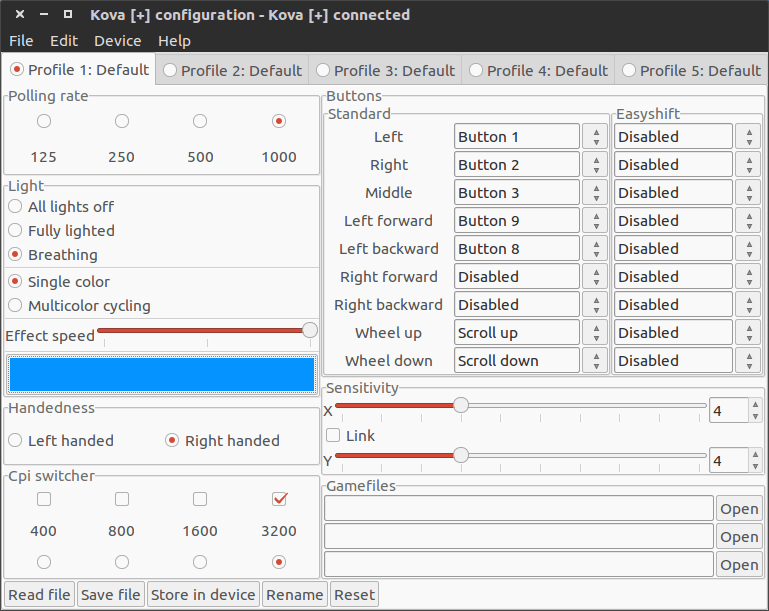Viewport: 769px width, 611px height.
Task: Open the Left button Standard dropdown
Action: pyautogui.click(x=517, y=137)
